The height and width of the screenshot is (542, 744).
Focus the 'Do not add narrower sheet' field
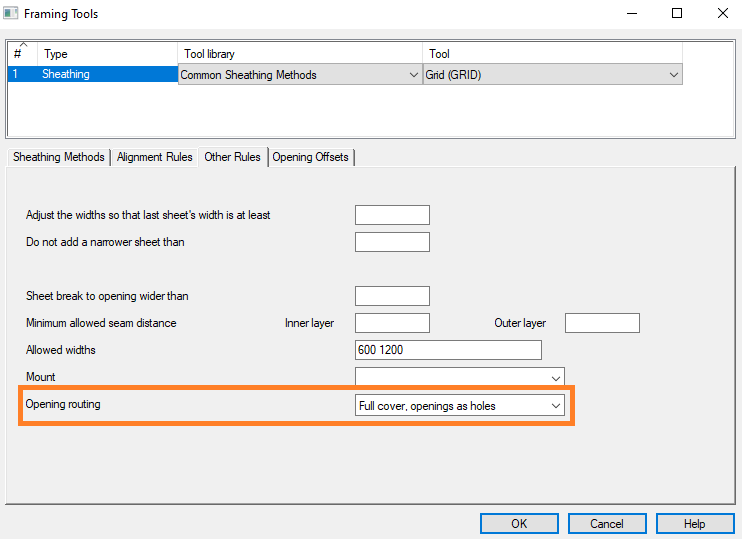pos(392,242)
